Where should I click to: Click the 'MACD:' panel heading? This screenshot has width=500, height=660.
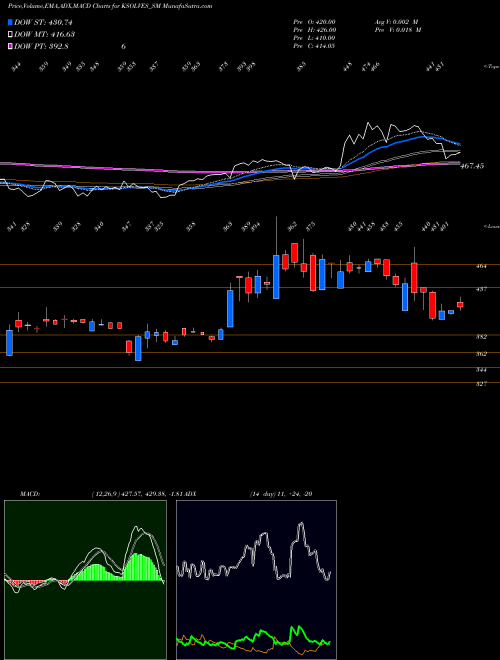pyautogui.click(x=29, y=494)
